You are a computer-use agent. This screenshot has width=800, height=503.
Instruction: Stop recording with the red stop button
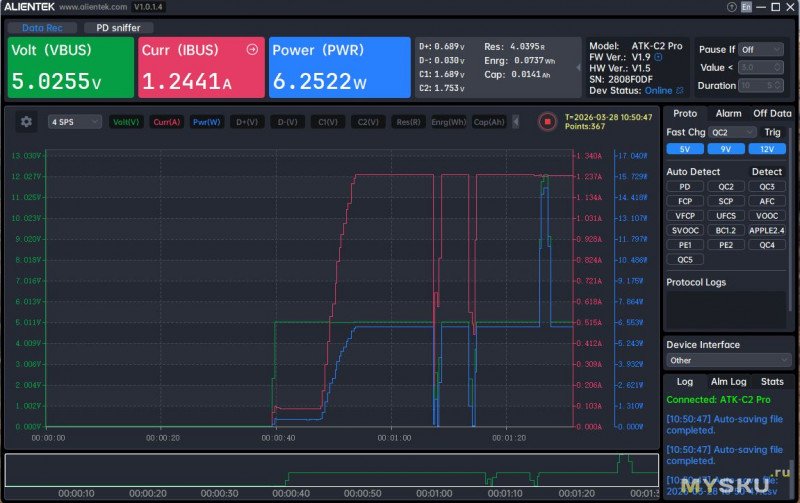[x=547, y=122]
